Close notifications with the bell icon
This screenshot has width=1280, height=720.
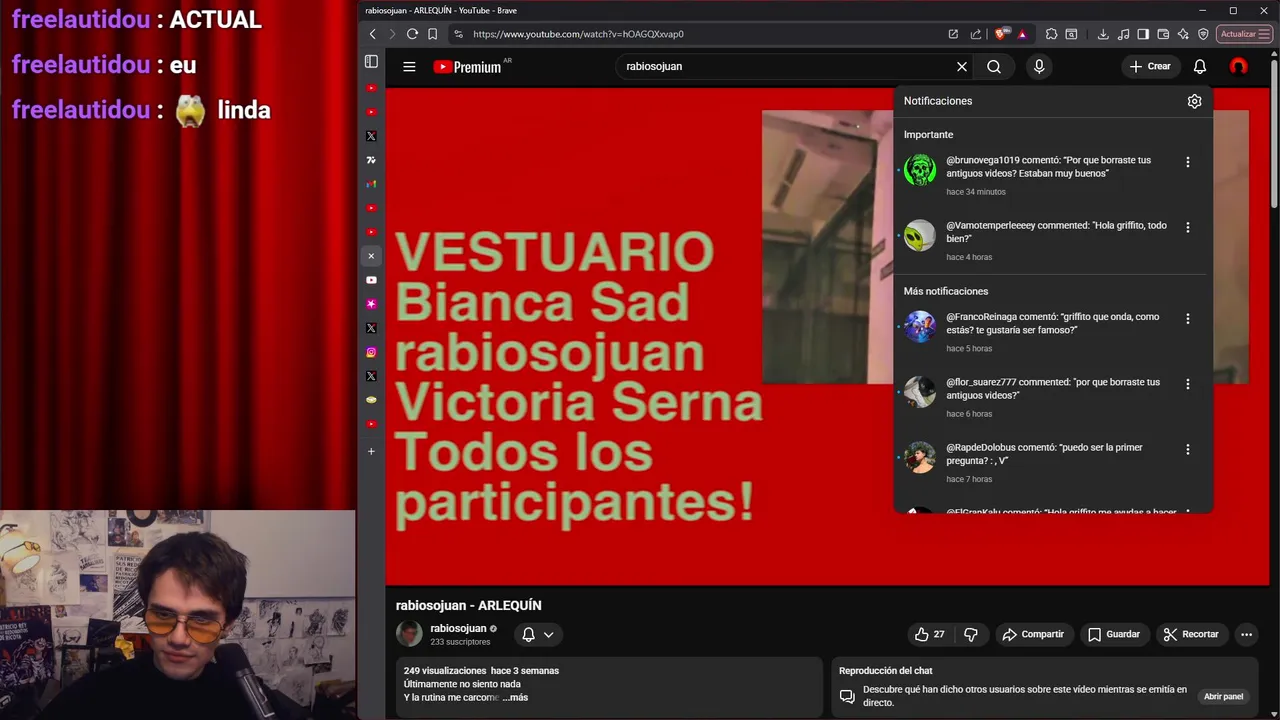point(1200,66)
